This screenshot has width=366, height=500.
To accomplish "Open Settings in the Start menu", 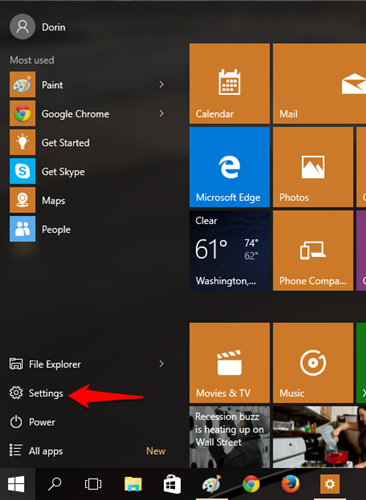I will (x=36, y=393).
